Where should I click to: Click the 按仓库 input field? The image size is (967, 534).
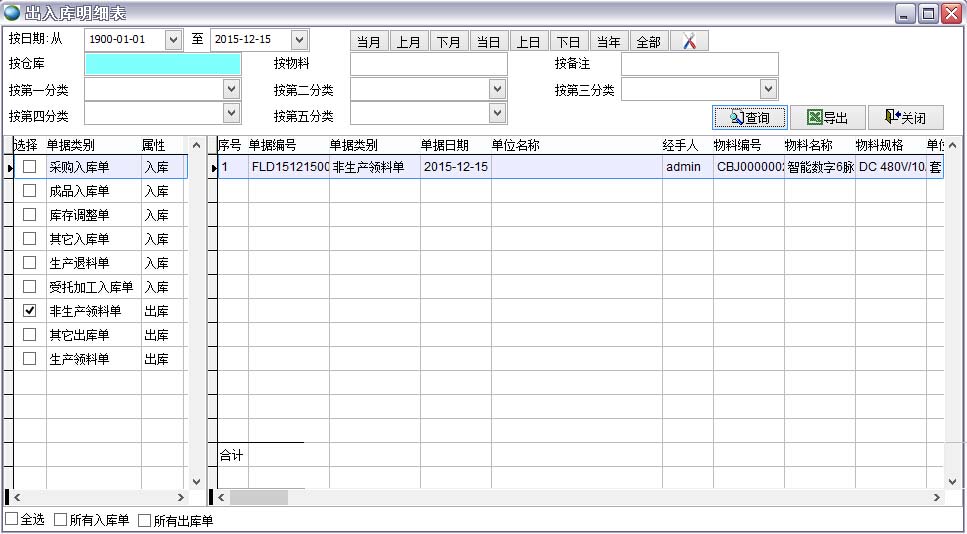click(x=162, y=65)
